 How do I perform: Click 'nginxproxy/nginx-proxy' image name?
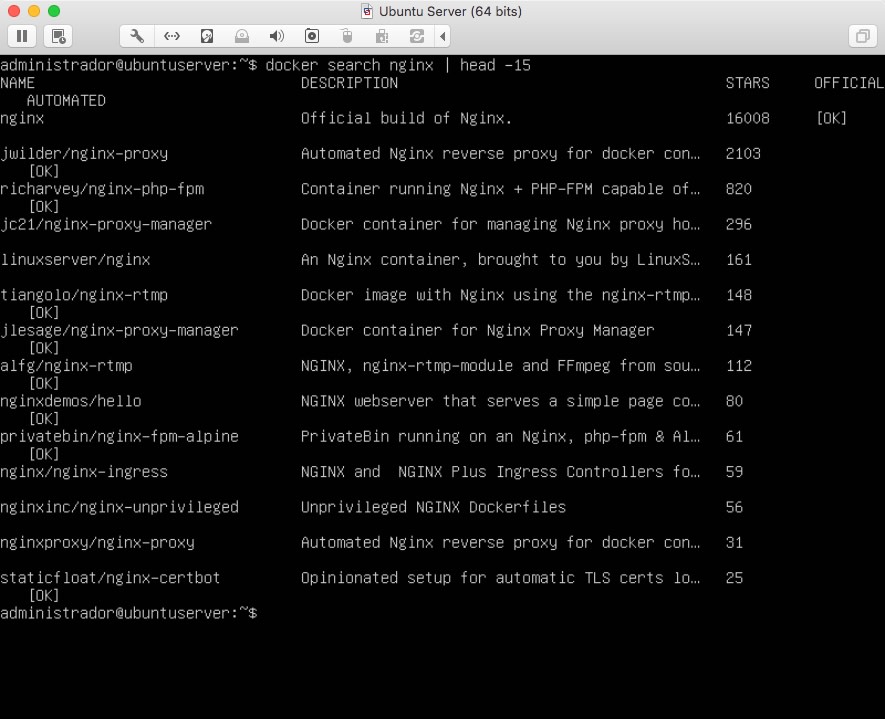click(97, 543)
